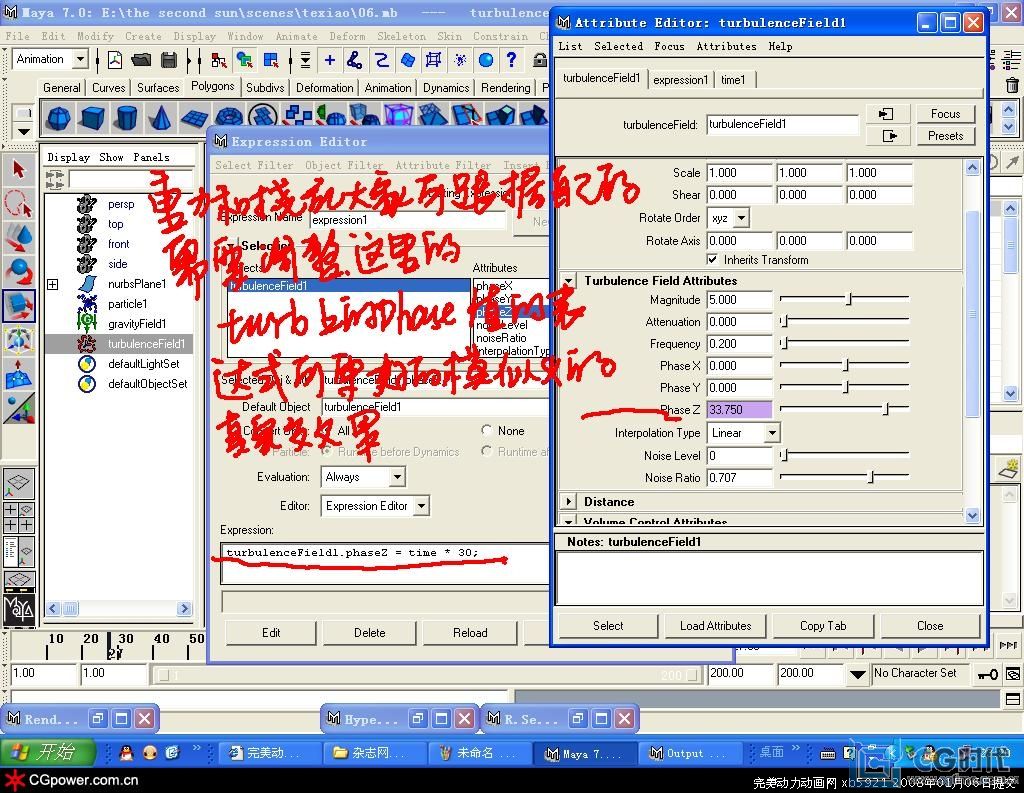Click the input connection arrow in Attribute Editor
1024x793 pixels.
click(x=886, y=114)
